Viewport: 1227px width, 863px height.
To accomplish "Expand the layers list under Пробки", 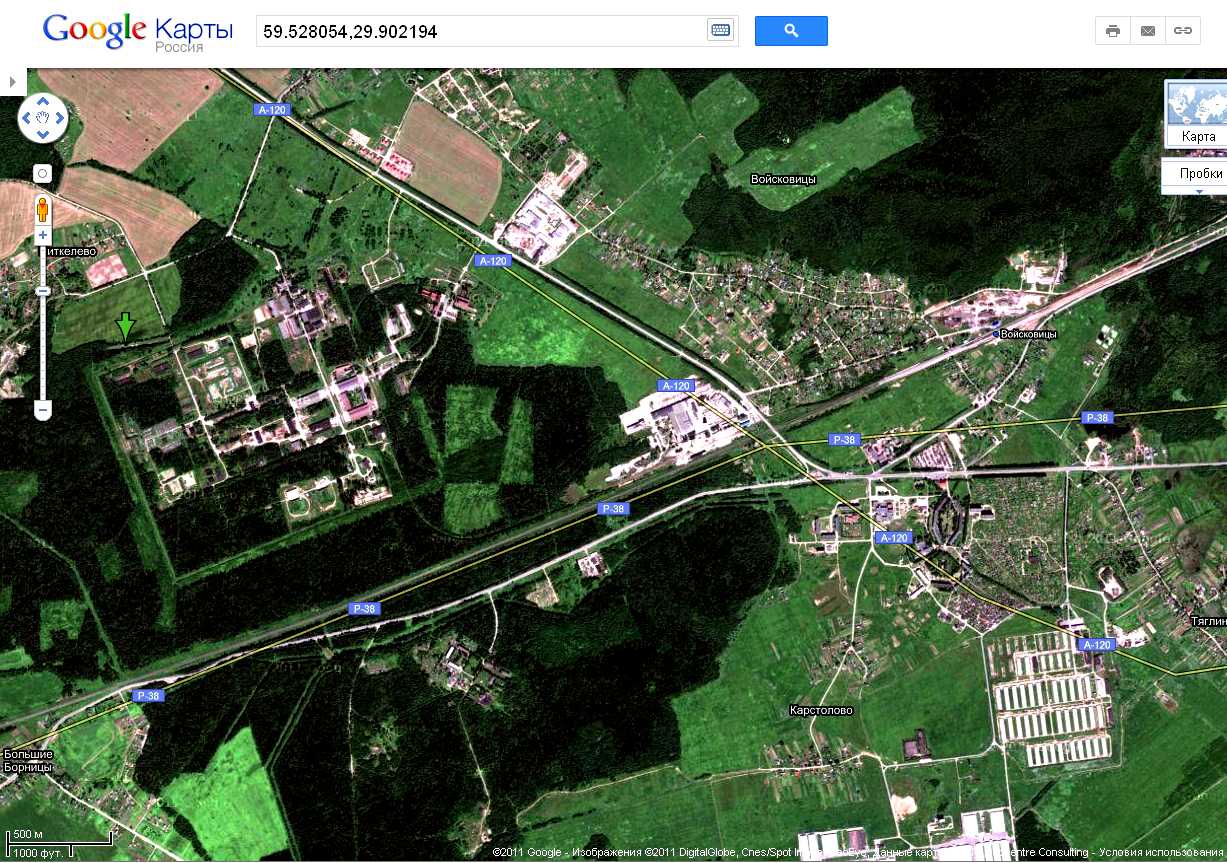I will (x=1198, y=190).
